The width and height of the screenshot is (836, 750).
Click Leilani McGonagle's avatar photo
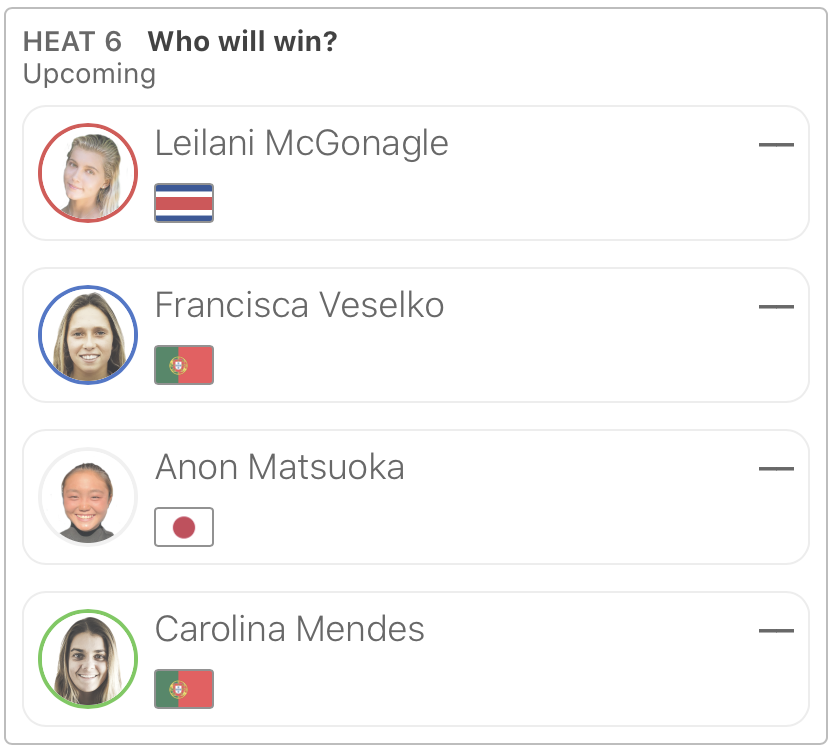[88, 173]
